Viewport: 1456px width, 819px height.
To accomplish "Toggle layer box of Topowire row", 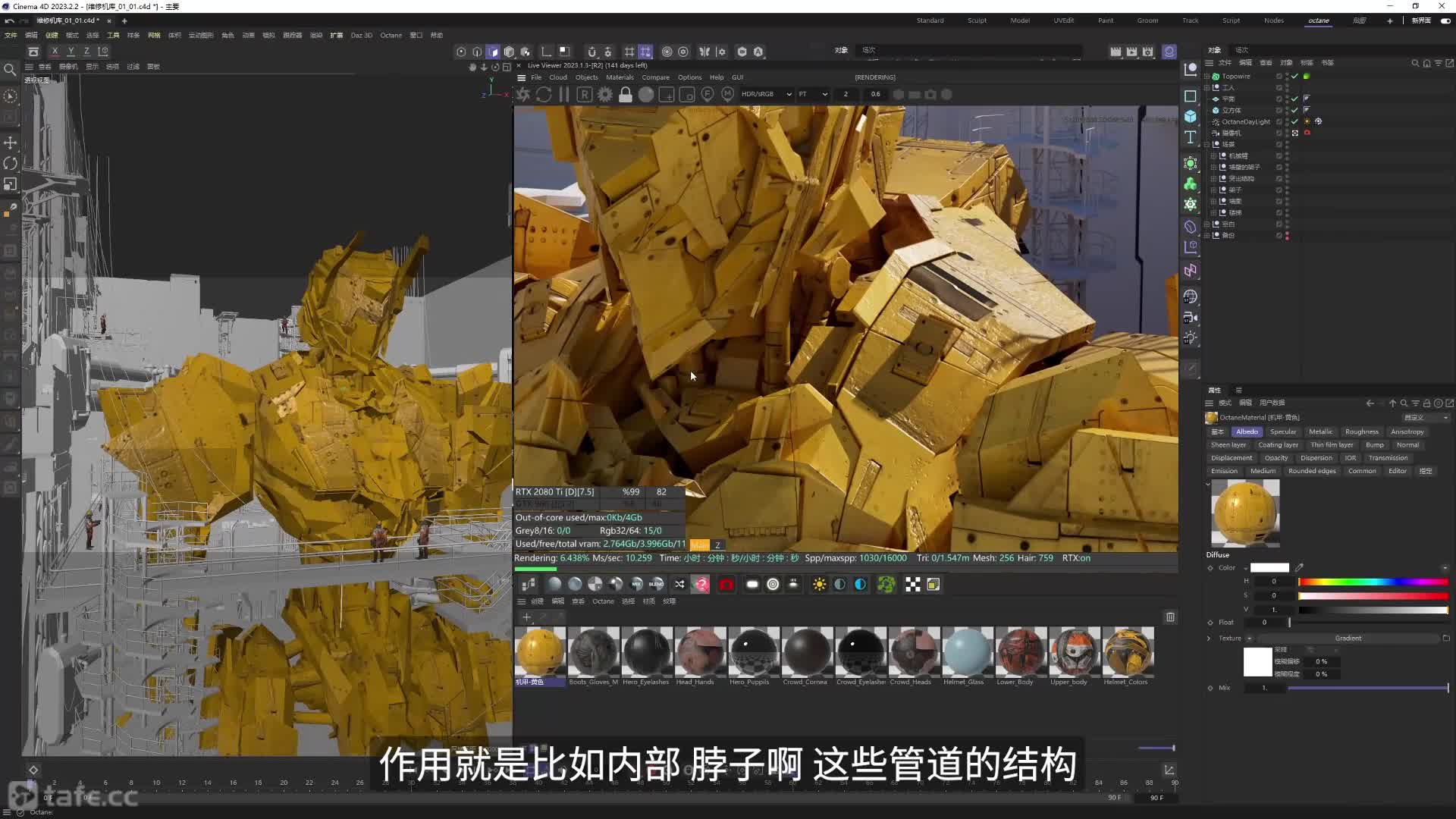I will (1279, 77).
